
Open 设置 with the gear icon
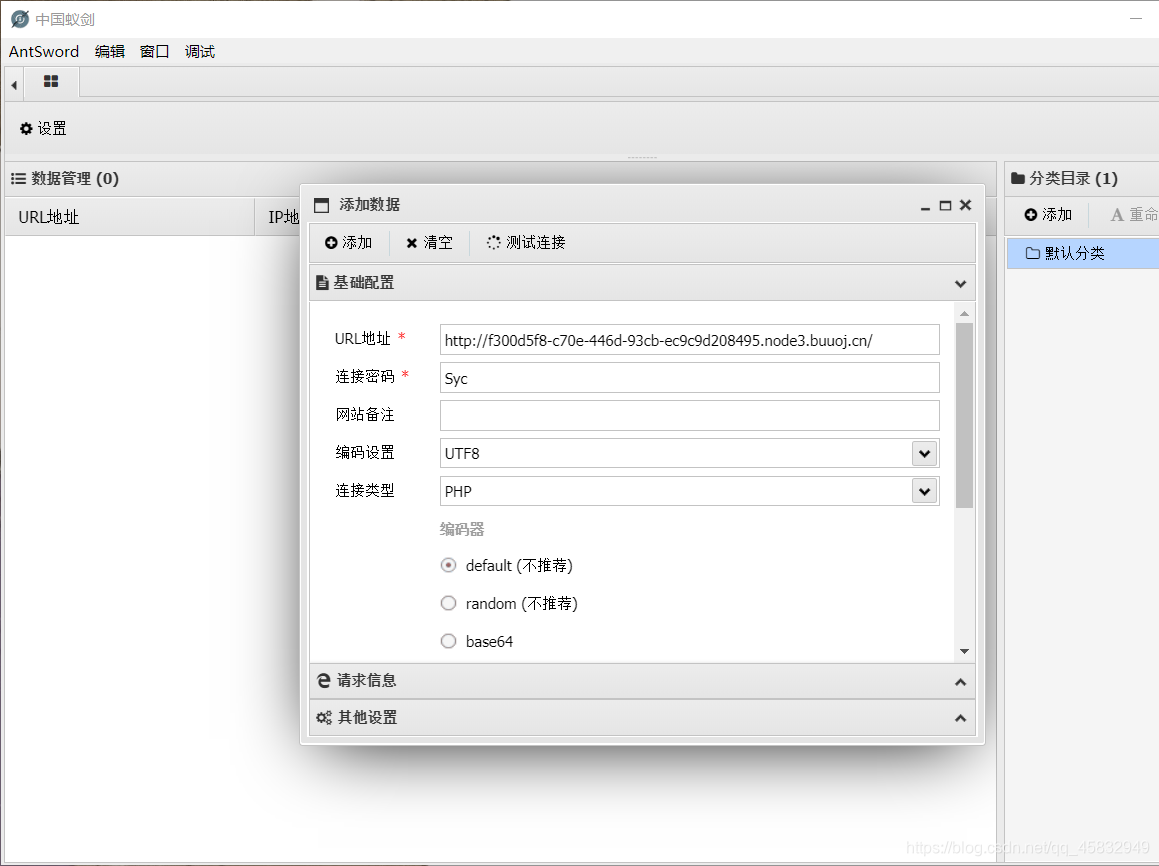(x=43, y=129)
